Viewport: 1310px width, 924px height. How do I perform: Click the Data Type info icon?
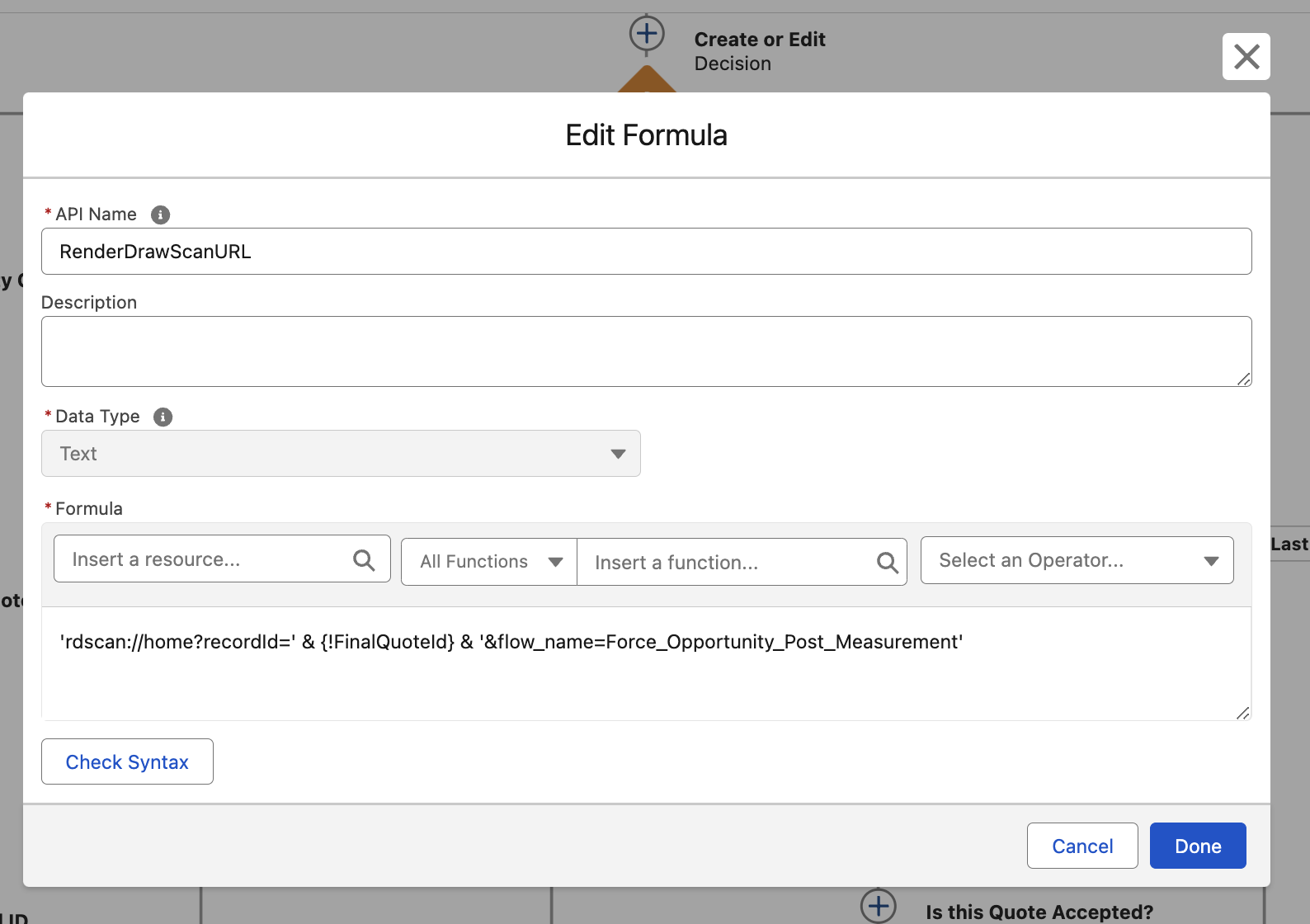pos(163,417)
